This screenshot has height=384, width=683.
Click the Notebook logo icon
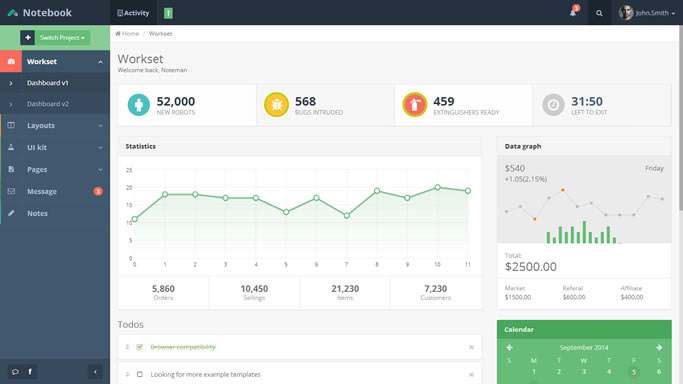13,13
